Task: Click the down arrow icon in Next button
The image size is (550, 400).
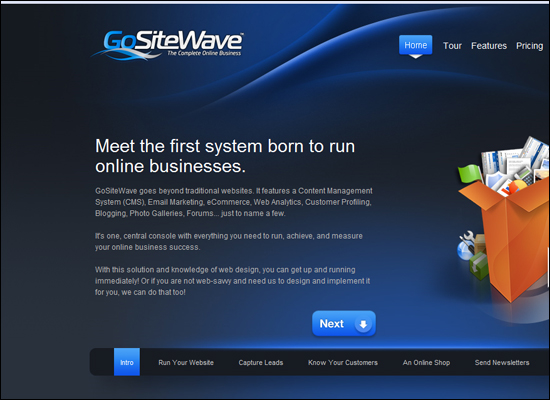Action: coord(363,324)
